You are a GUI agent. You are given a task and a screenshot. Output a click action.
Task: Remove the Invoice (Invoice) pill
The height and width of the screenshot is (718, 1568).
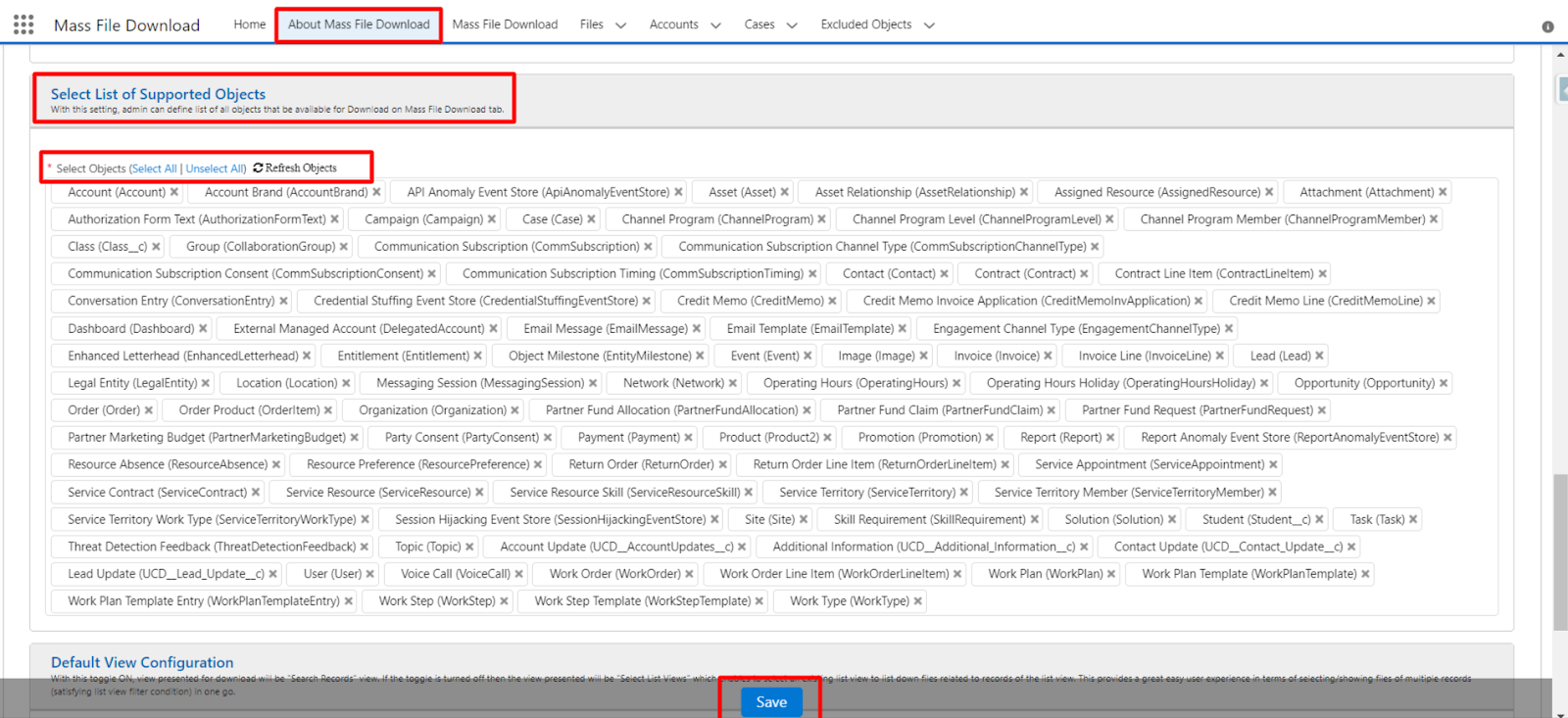click(1048, 357)
